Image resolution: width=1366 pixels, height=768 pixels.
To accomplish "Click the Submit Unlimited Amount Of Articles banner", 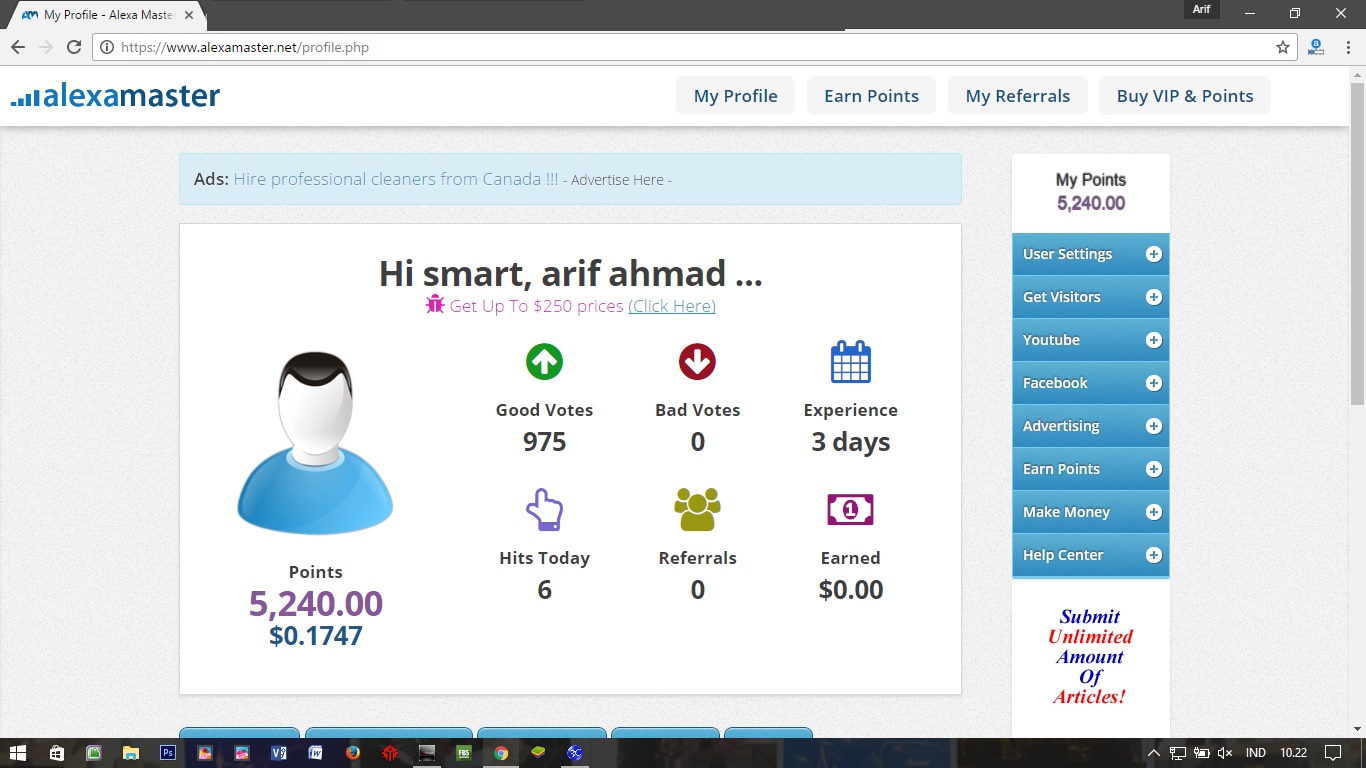I will coord(1090,657).
